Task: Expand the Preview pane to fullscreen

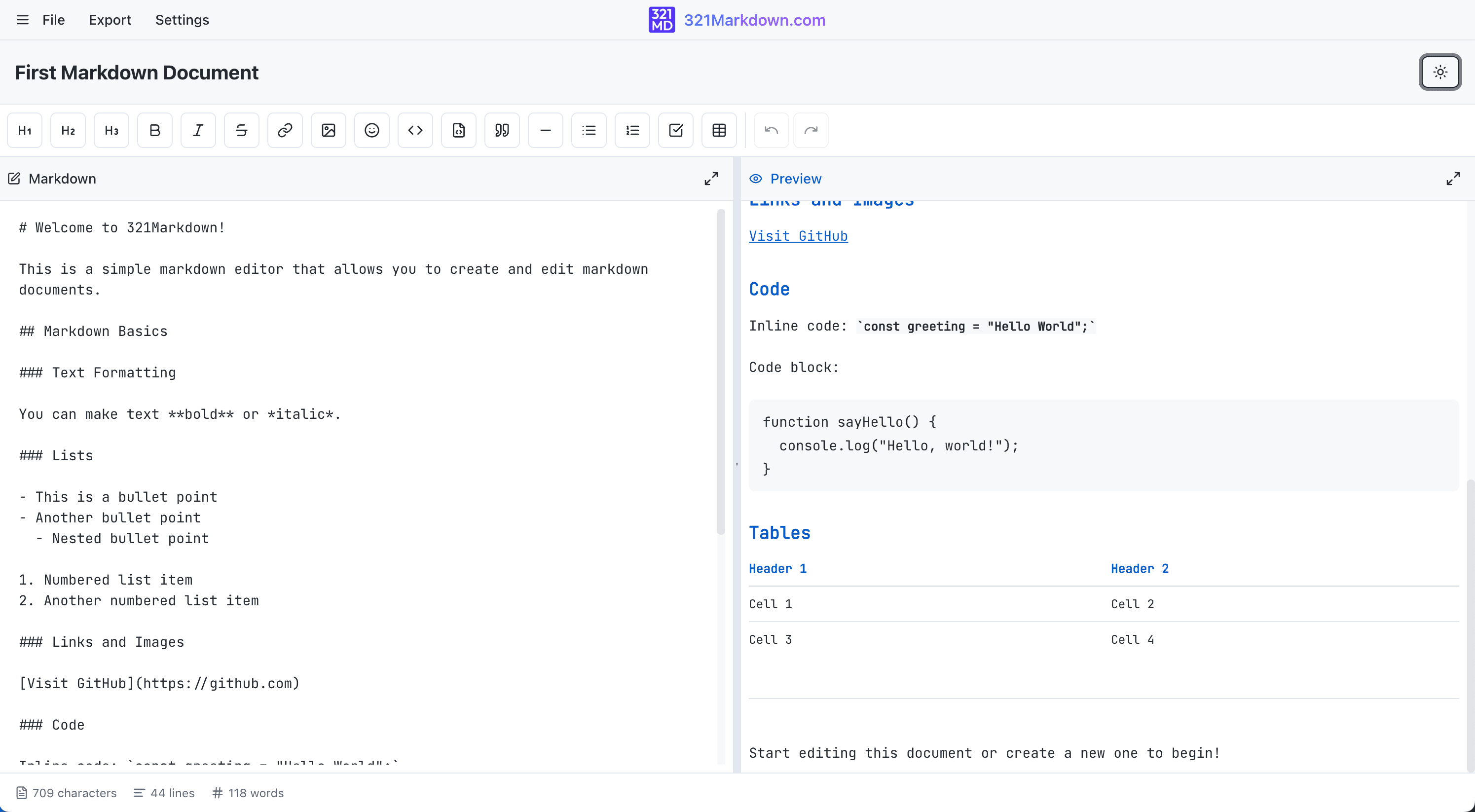Action: [1453, 179]
